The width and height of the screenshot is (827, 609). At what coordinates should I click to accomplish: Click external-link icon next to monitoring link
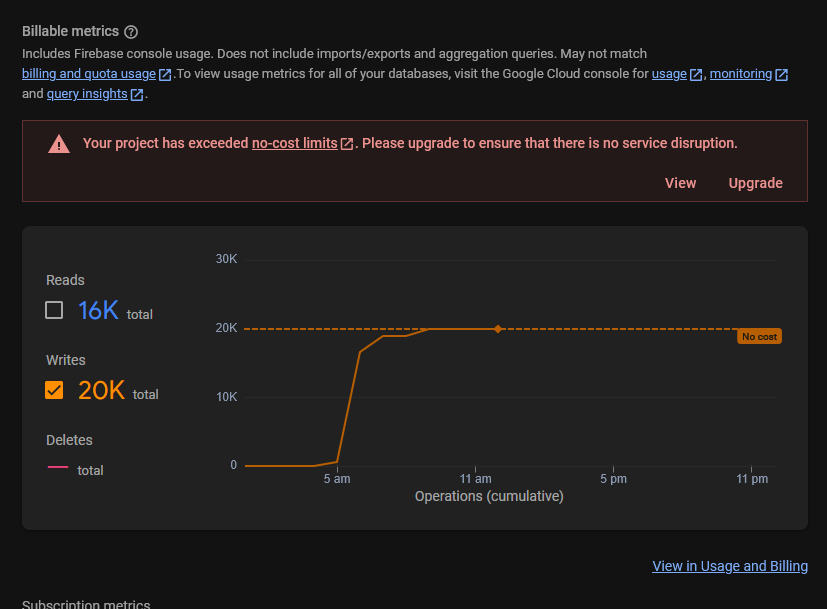[782, 74]
